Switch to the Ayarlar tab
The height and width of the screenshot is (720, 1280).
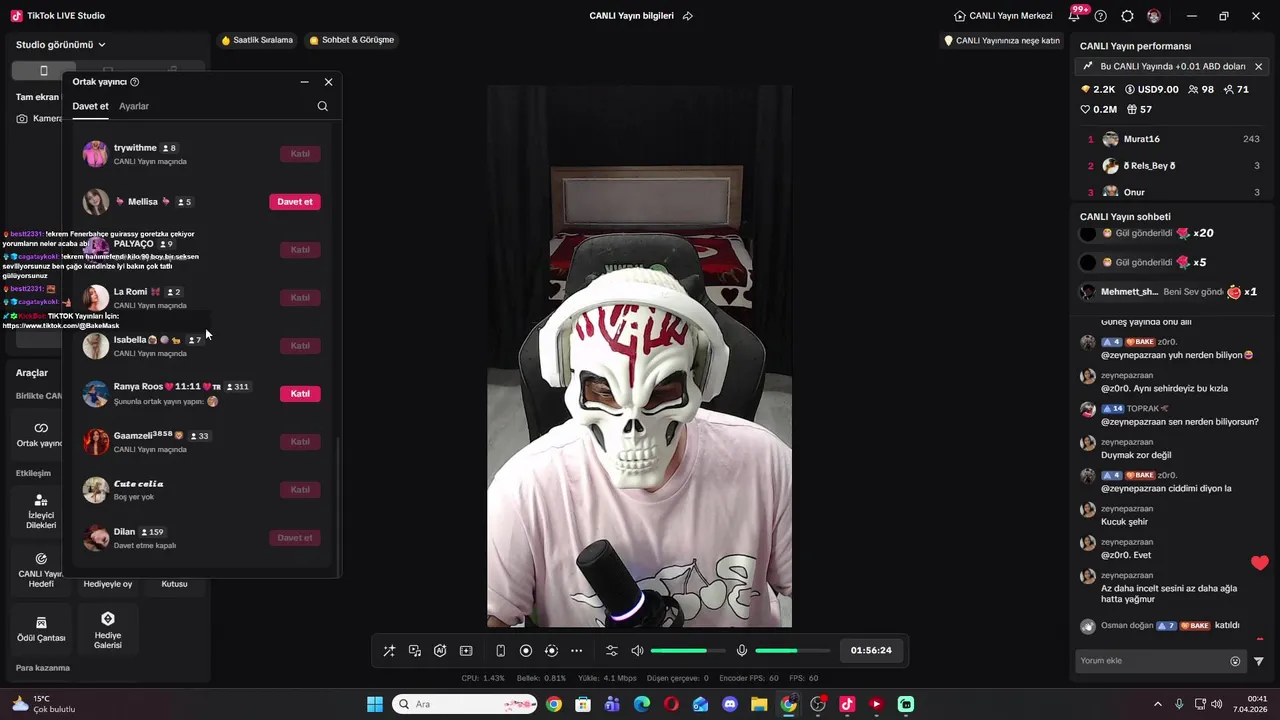pyautogui.click(x=134, y=106)
